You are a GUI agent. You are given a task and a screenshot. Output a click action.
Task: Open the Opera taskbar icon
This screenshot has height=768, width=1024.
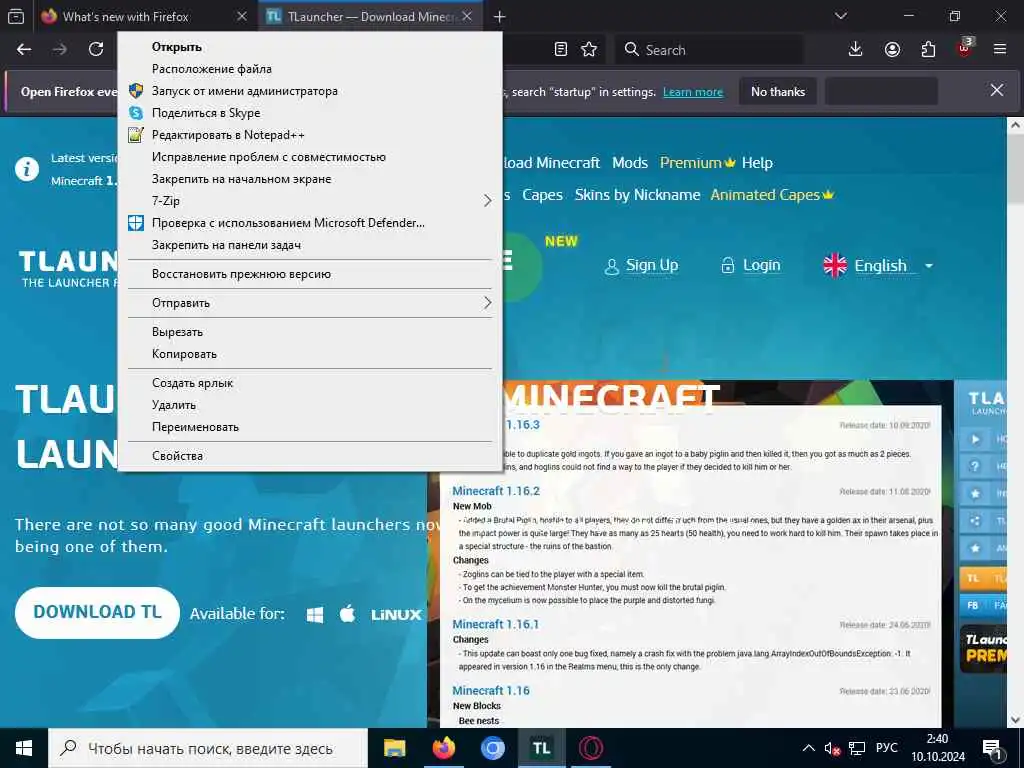590,748
